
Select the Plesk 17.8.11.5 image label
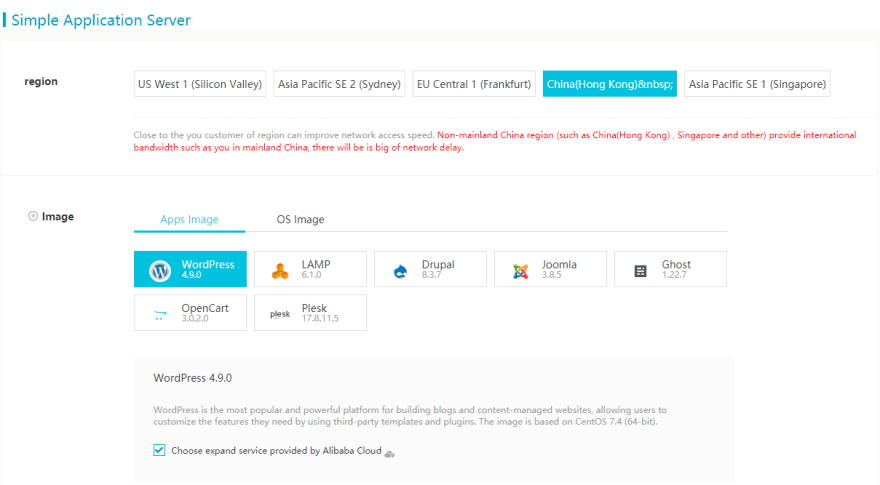(x=320, y=313)
